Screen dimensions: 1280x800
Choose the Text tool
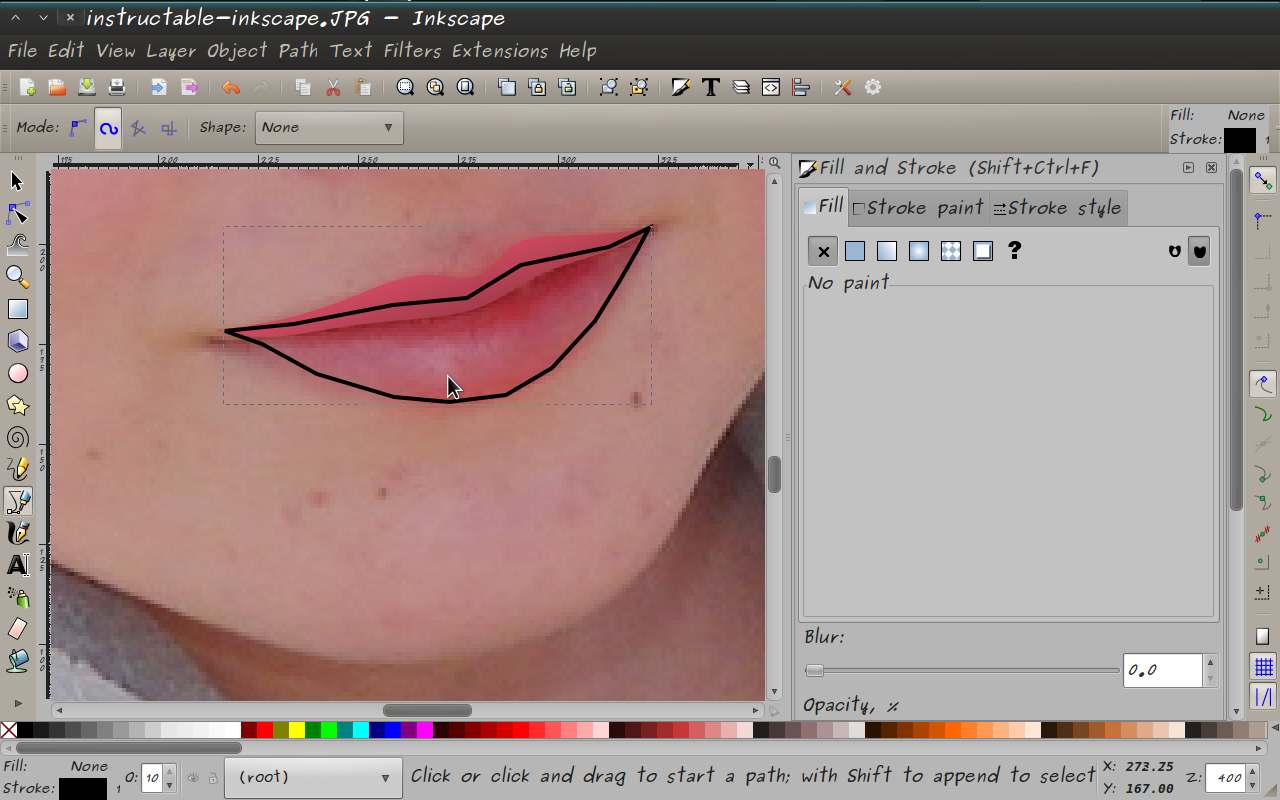[18, 565]
